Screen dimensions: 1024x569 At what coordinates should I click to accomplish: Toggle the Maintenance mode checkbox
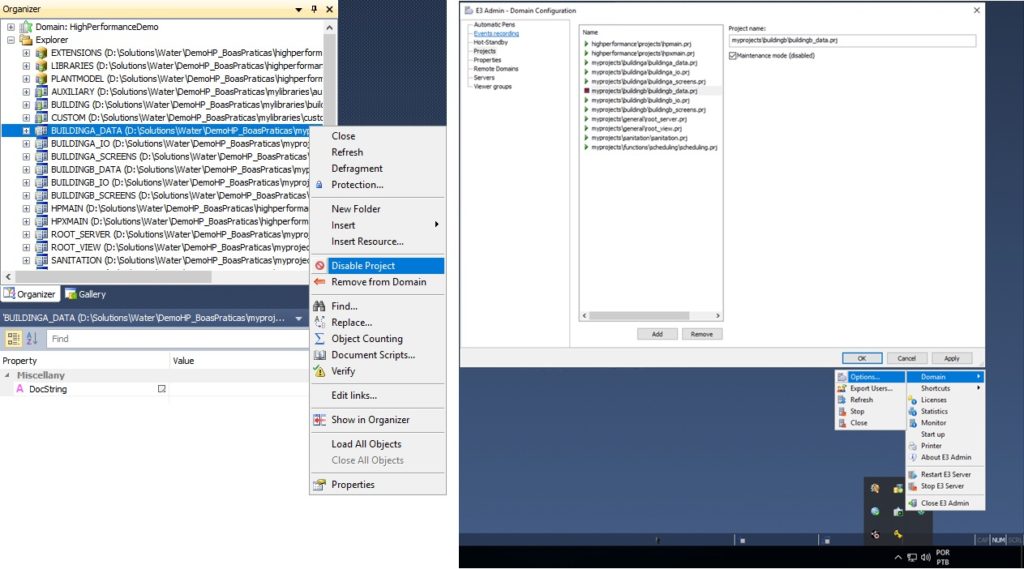(x=733, y=56)
